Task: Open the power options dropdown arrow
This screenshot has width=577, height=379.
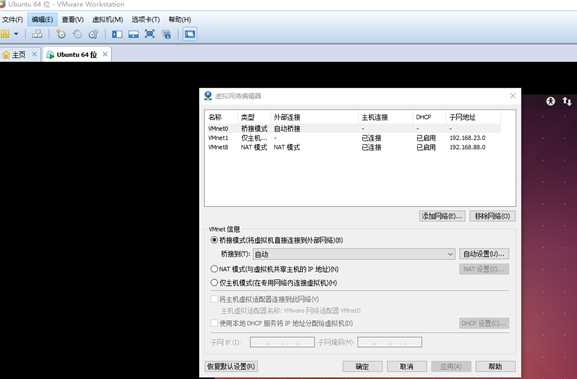Action: pos(16,34)
